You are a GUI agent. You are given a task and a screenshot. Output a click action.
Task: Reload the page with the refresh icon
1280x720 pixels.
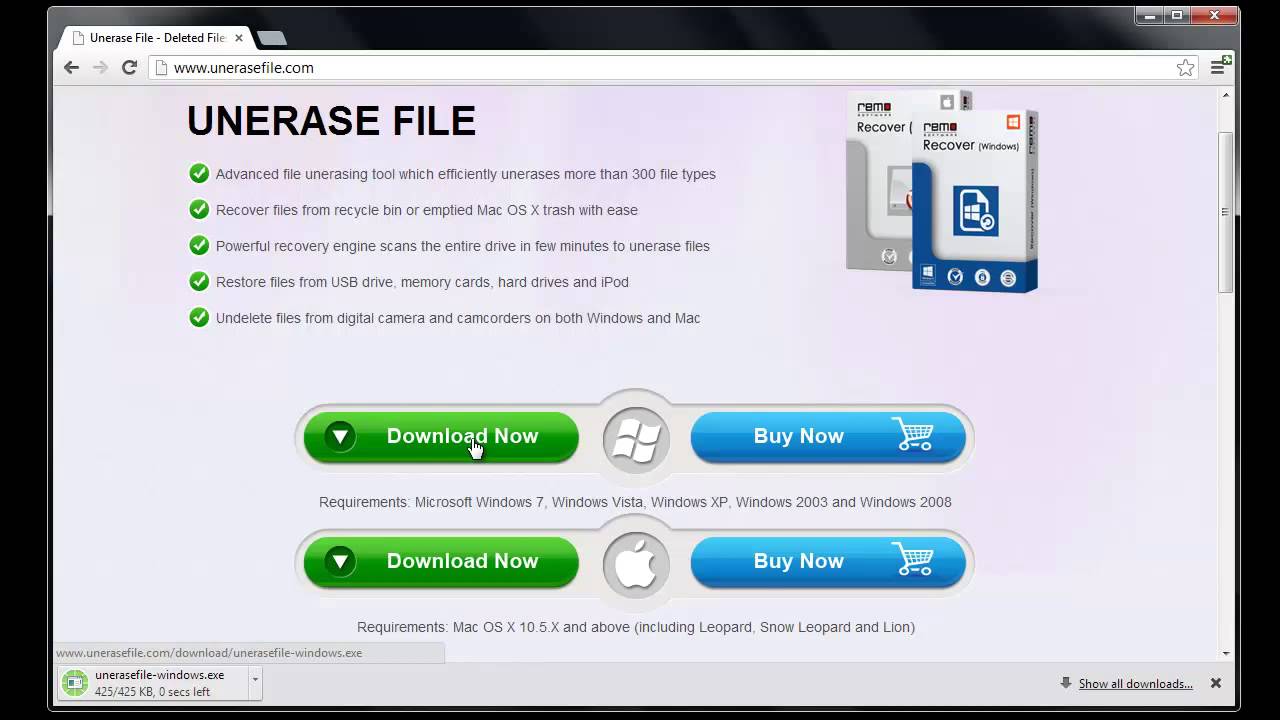pos(129,68)
